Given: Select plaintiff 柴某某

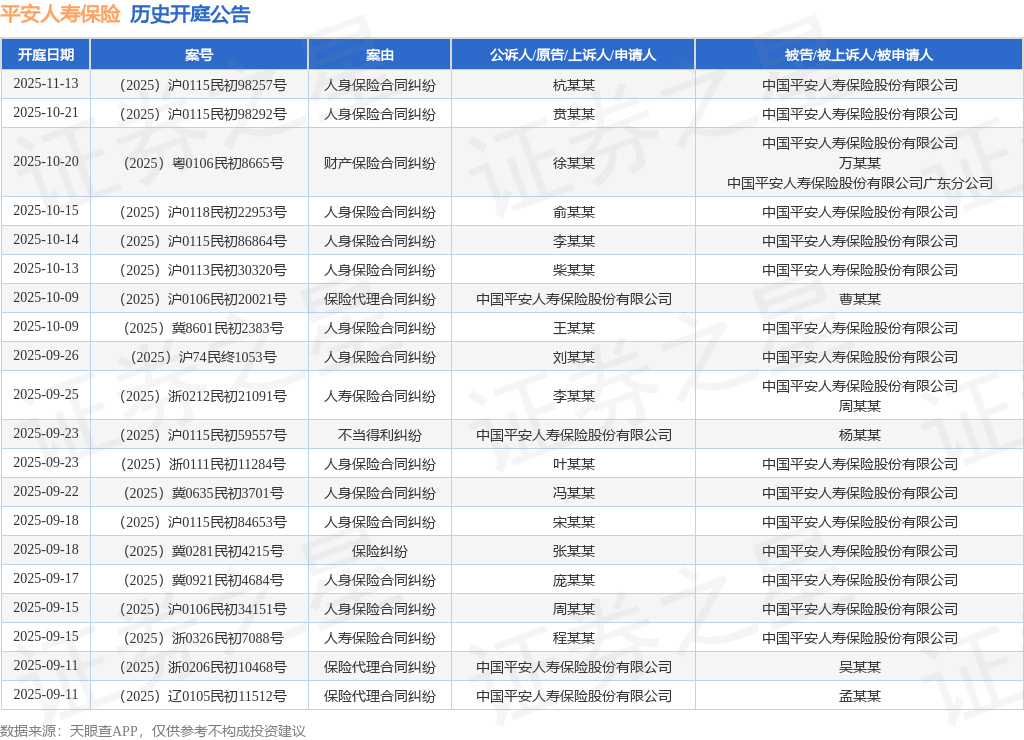Looking at the screenshot, I should coord(573,270).
